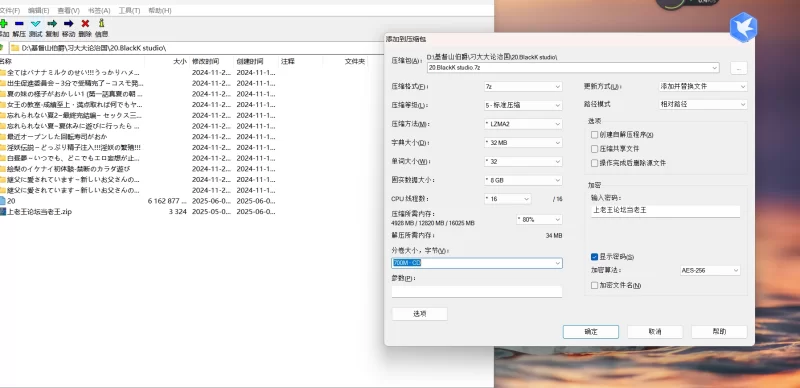Expand the 单词大小 dropdown showing 32

click(522, 161)
